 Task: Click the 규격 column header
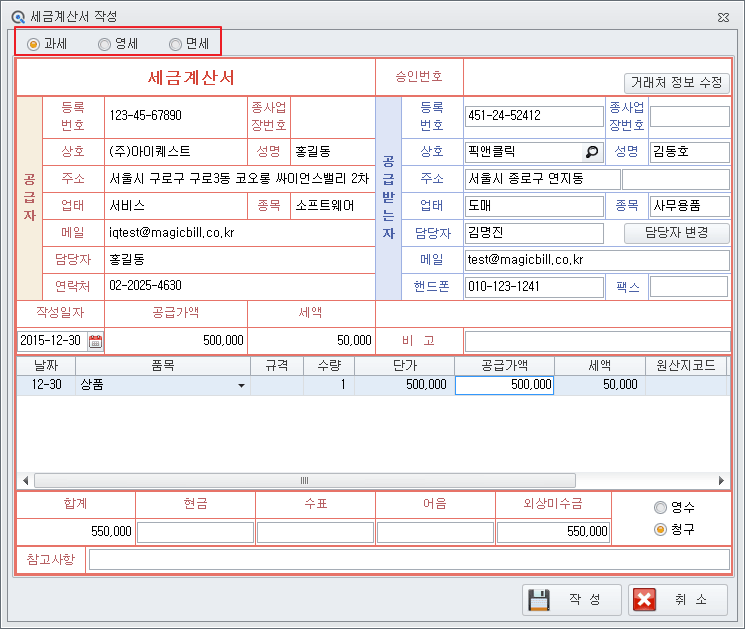pyautogui.click(x=277, y=366)
